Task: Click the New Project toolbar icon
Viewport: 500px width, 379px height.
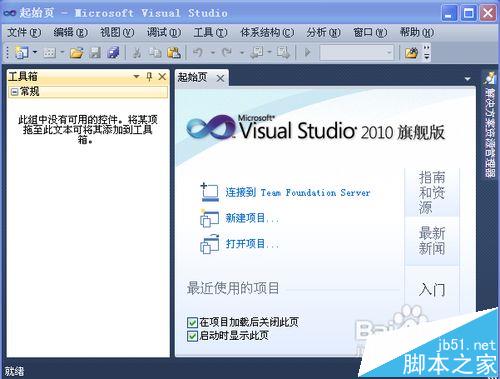Action: [x=21, y=52]
